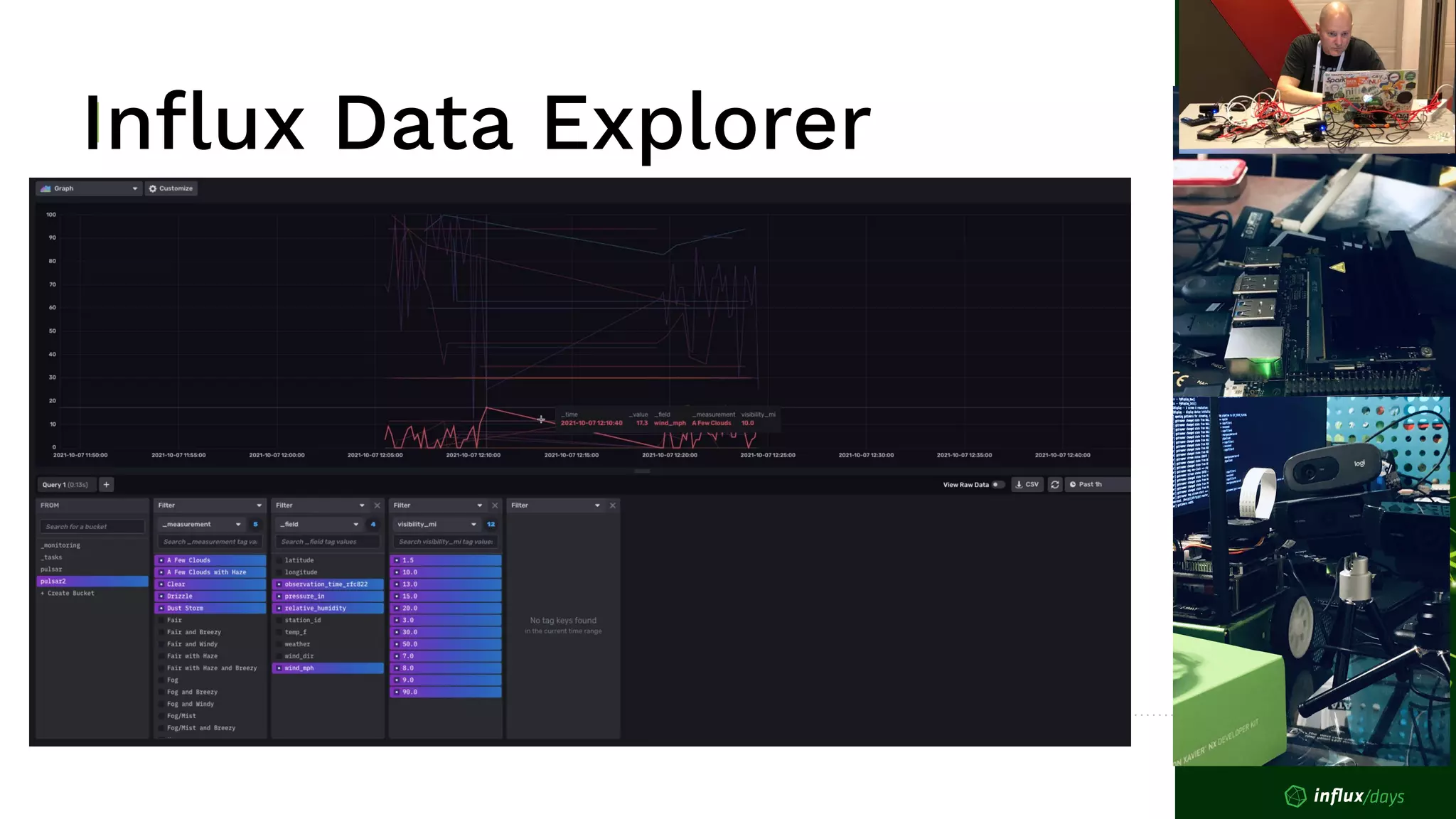Select the Fog and Breezy measurement
Screen dimensions: 1456x819
point(210,692)
